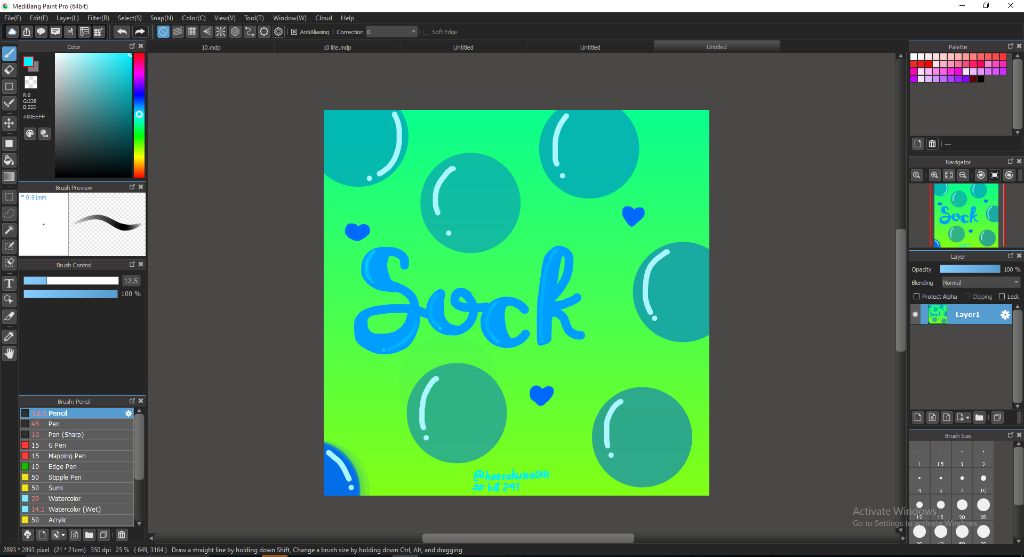
Task: Click the Navigator zoom in icon
Action: pos(935,175)
